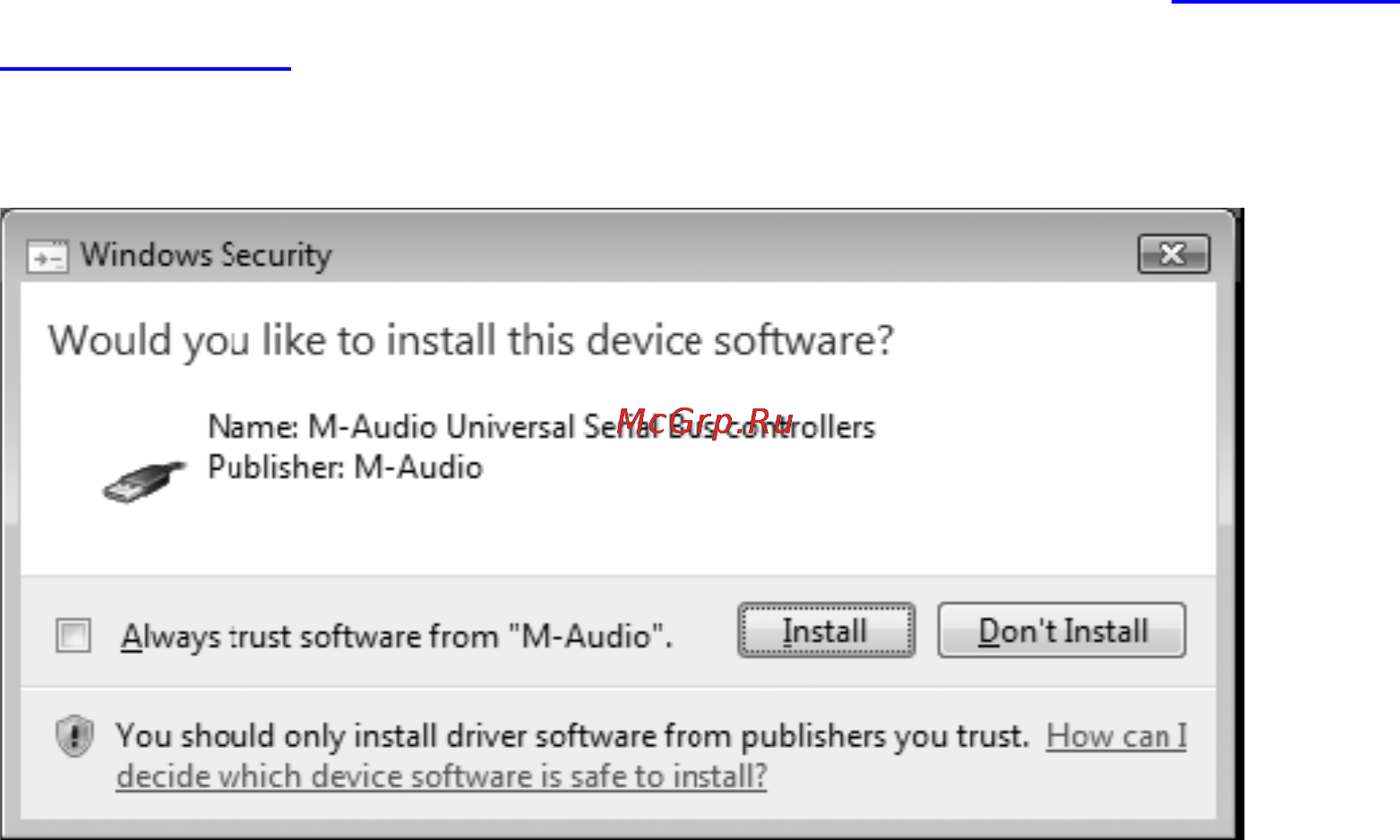Screen dimensions: 1400x840
Task: Open the blue underlined link at top right
Action: point(1285,3)
